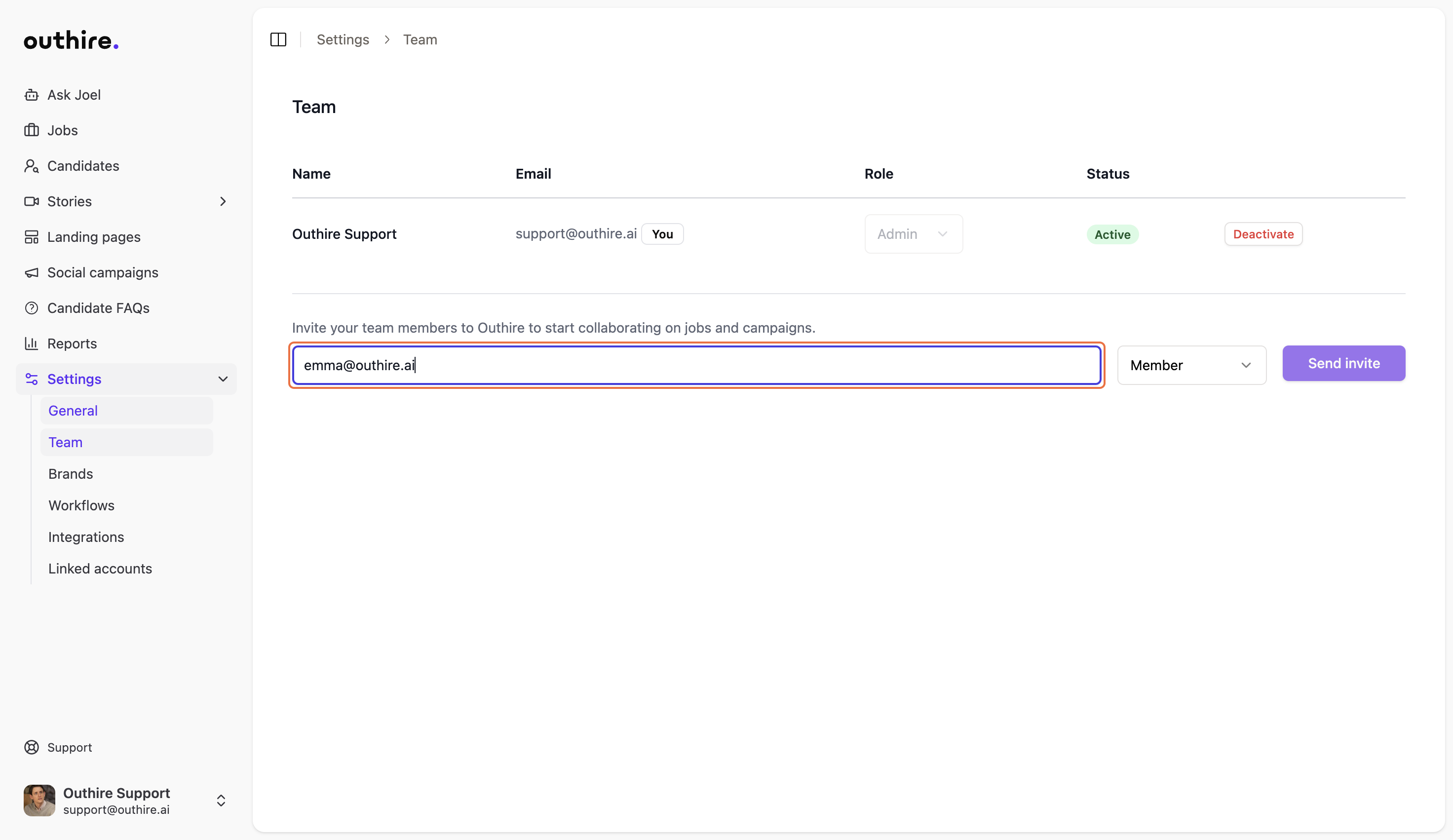Viewport: 1453px width, 840px height.
Task: Toggle the sidebar panel icon
Action: coord(278,39)
